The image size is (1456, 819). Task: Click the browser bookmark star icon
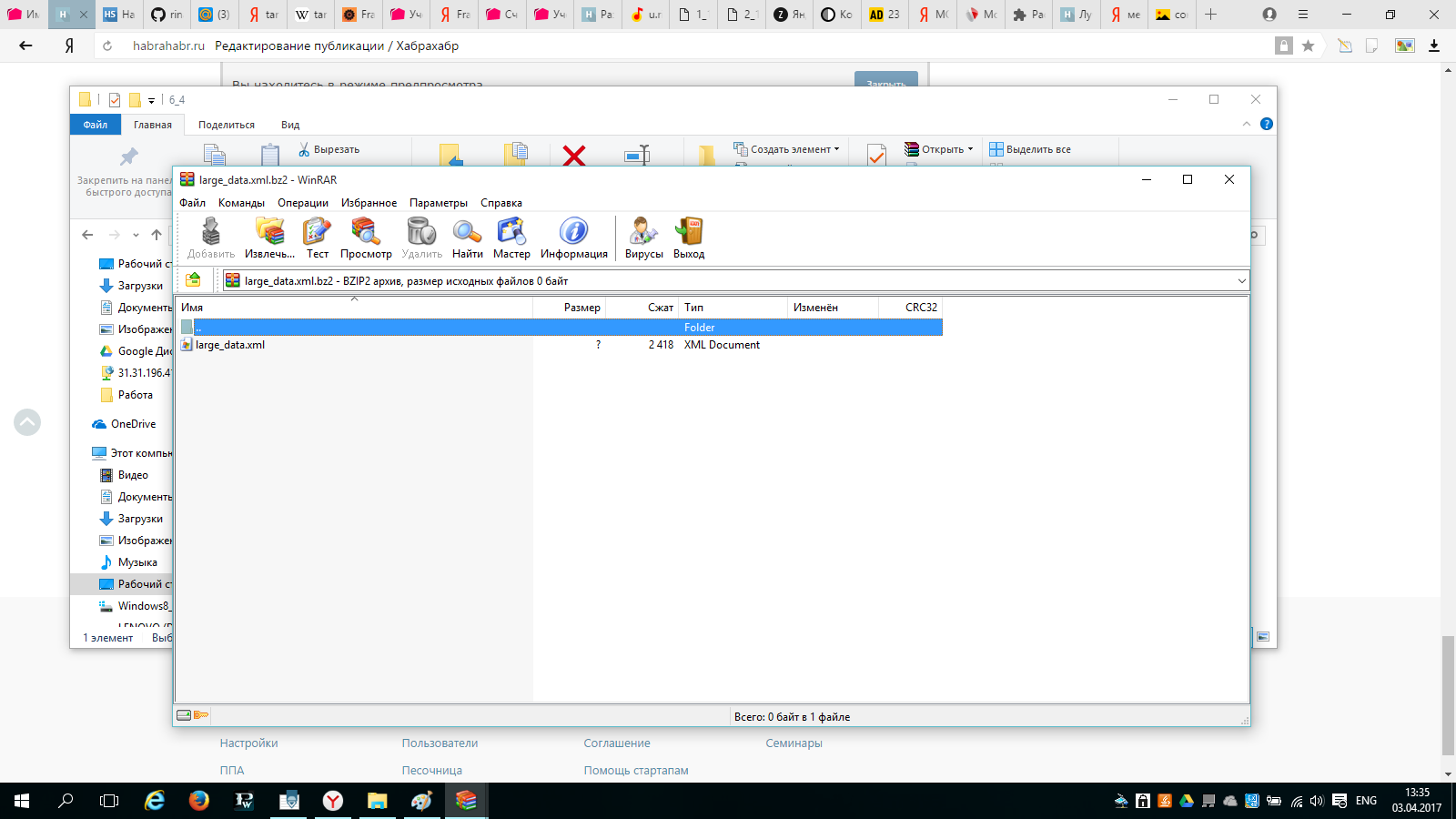point(1308,45)
